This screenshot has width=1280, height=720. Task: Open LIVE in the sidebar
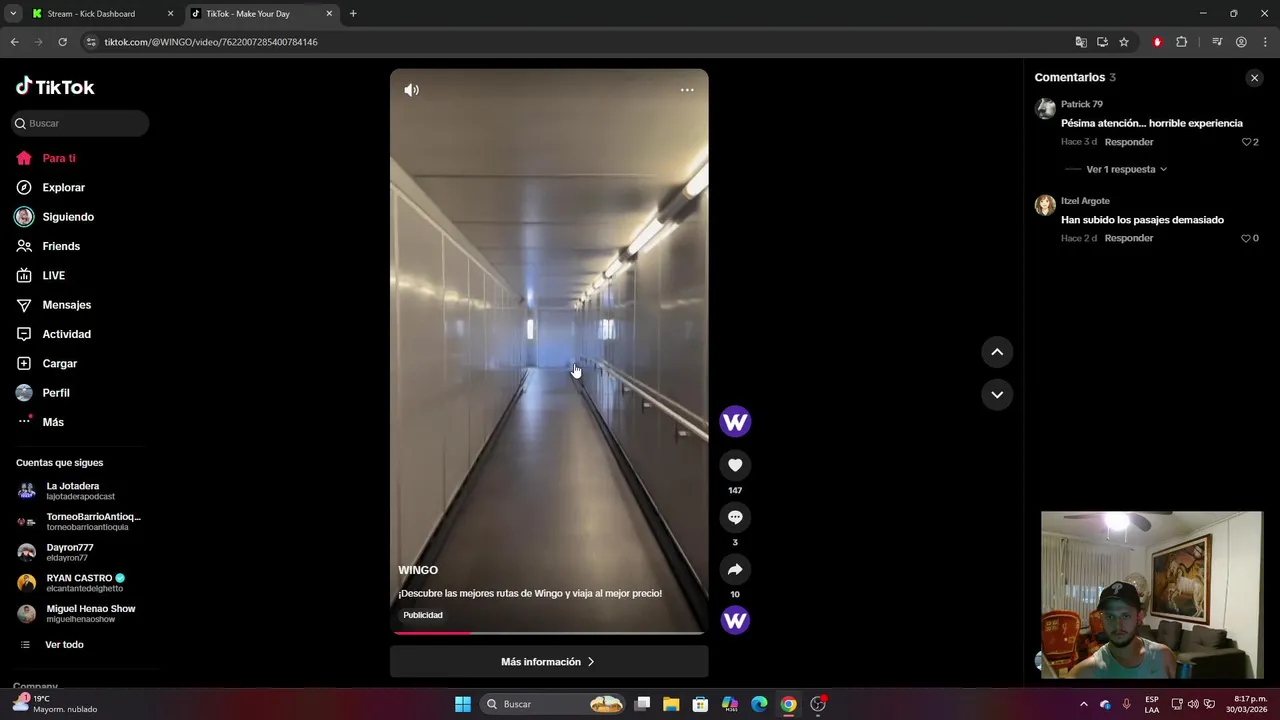click(53, 275)
